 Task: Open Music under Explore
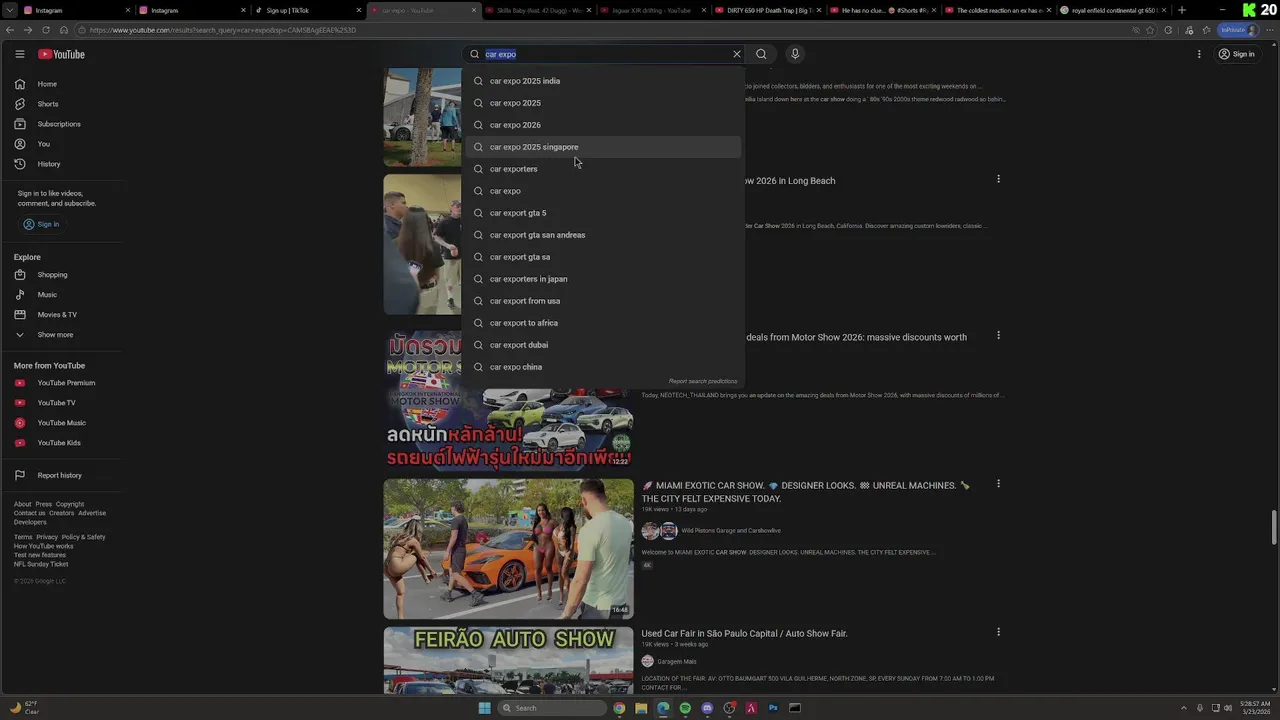coord(60,295)
